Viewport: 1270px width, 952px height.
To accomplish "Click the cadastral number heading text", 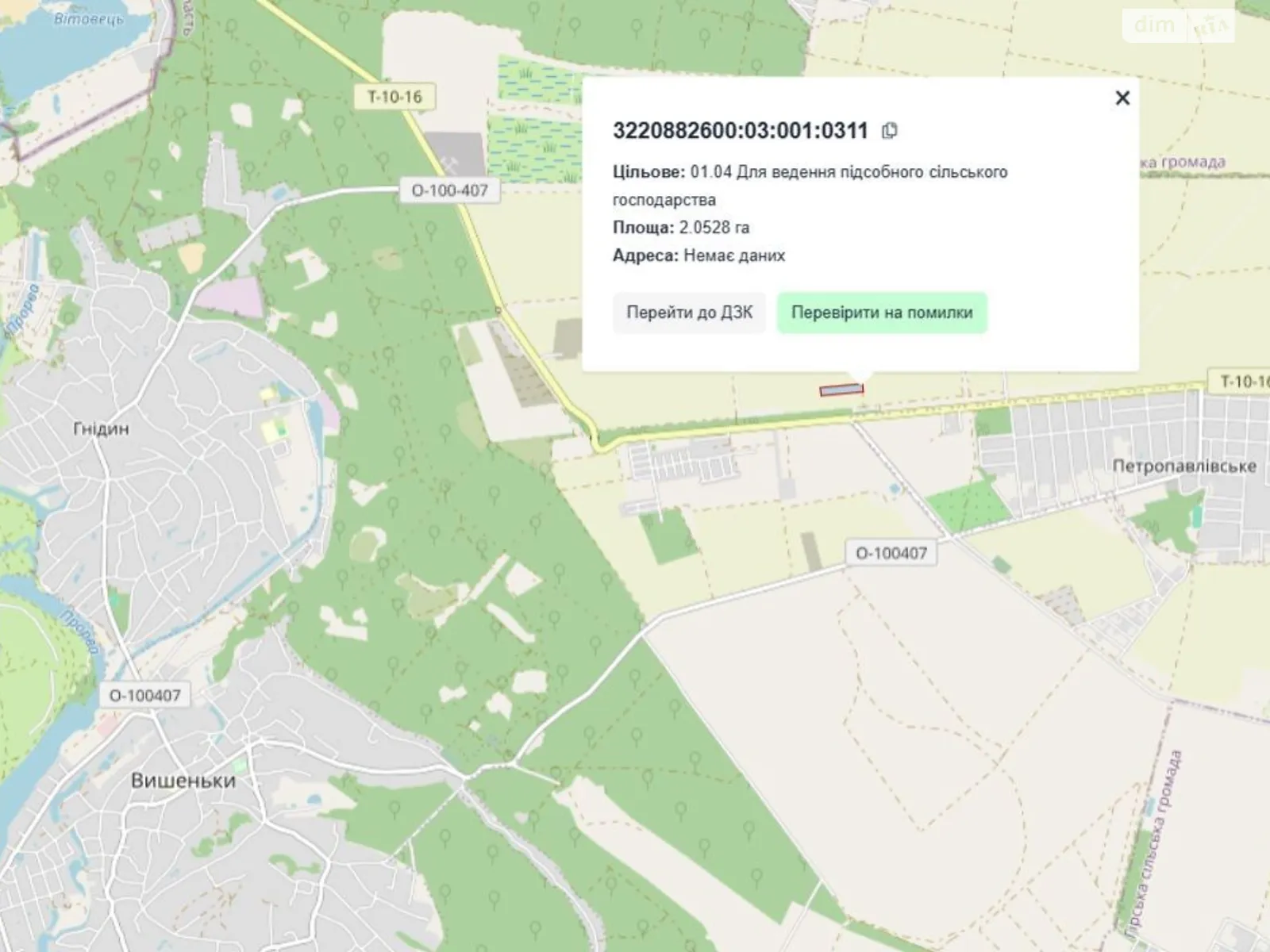I will pyautogui.click(x=740, y=131).
